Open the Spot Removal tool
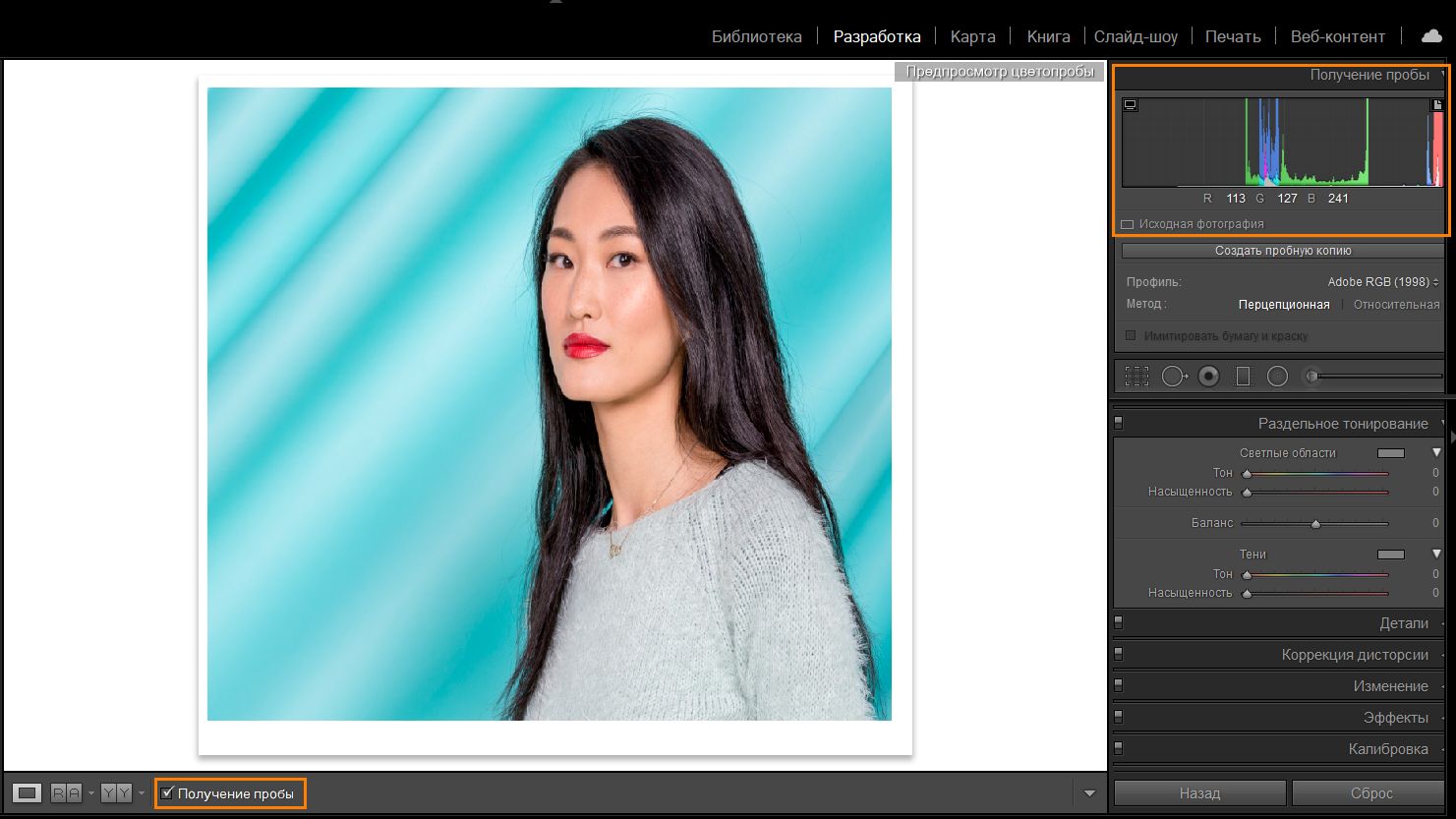 [x=1173, y=376]
